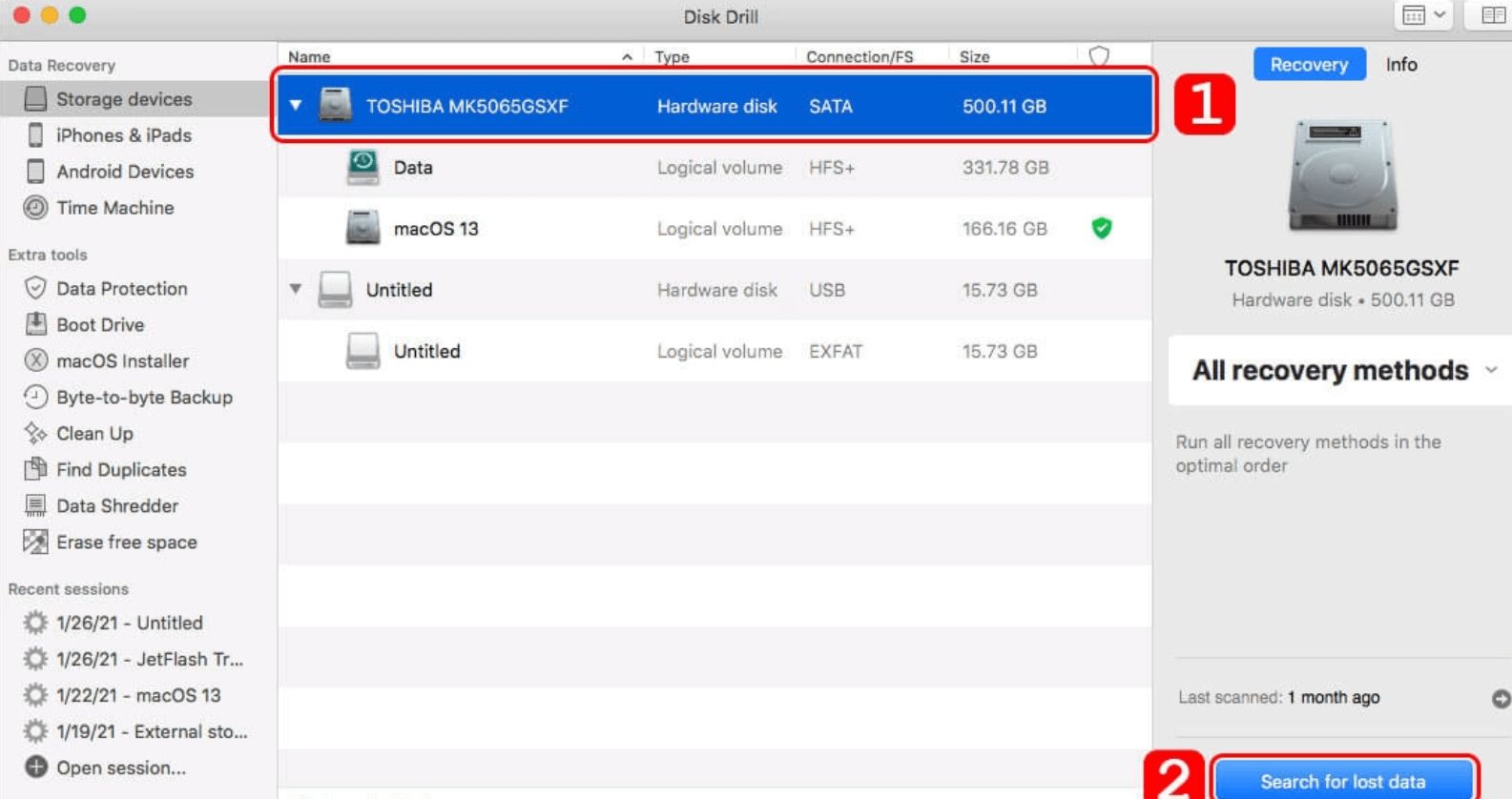Click Data volume Time Machine icon
The height and width of the screenshot is (799, 1512).
click(x=362, y=167)
